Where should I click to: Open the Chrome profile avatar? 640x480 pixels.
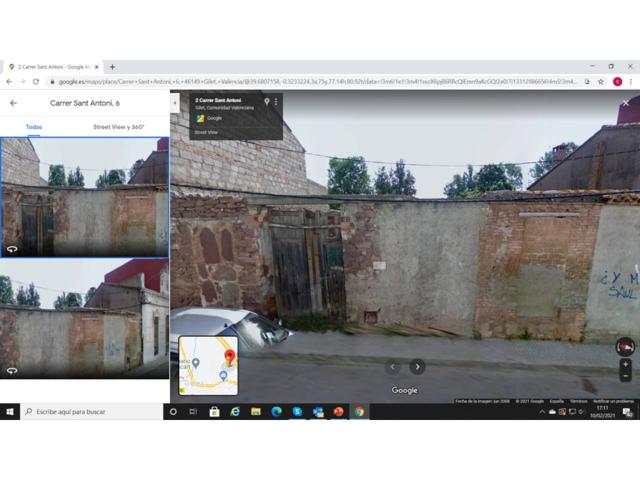[x=618, y=82]
